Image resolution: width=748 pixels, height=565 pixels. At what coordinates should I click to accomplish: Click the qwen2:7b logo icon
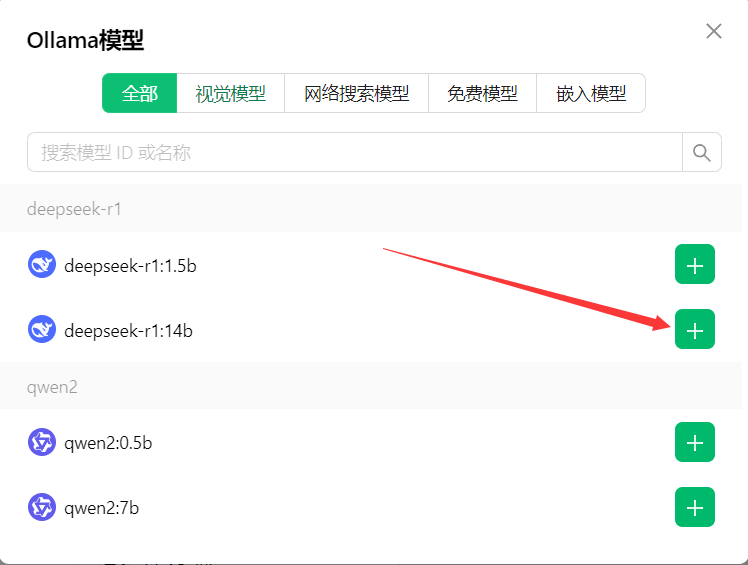click(x=42, y=507)
